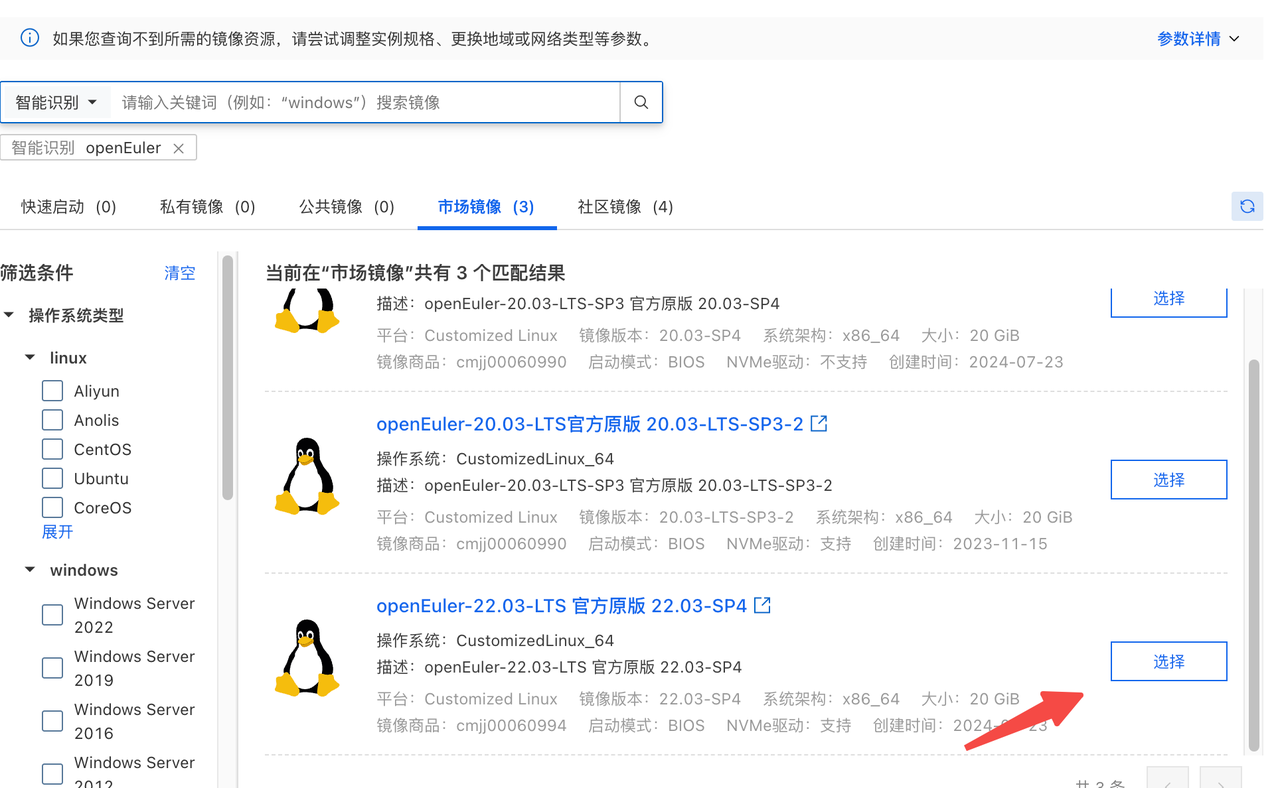Click 镜像商品: cmjj00060994 text
This screenshot has width=1280, height=788.
tap(471, 725)
